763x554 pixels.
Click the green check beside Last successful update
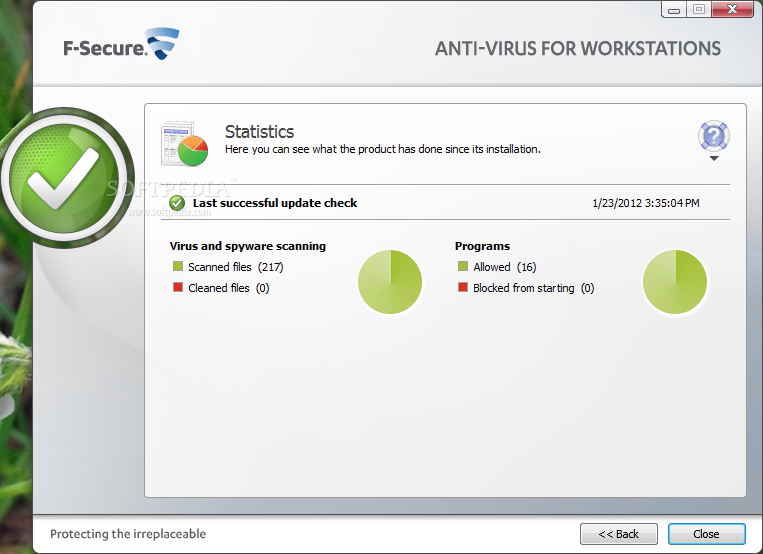(177, 203)
